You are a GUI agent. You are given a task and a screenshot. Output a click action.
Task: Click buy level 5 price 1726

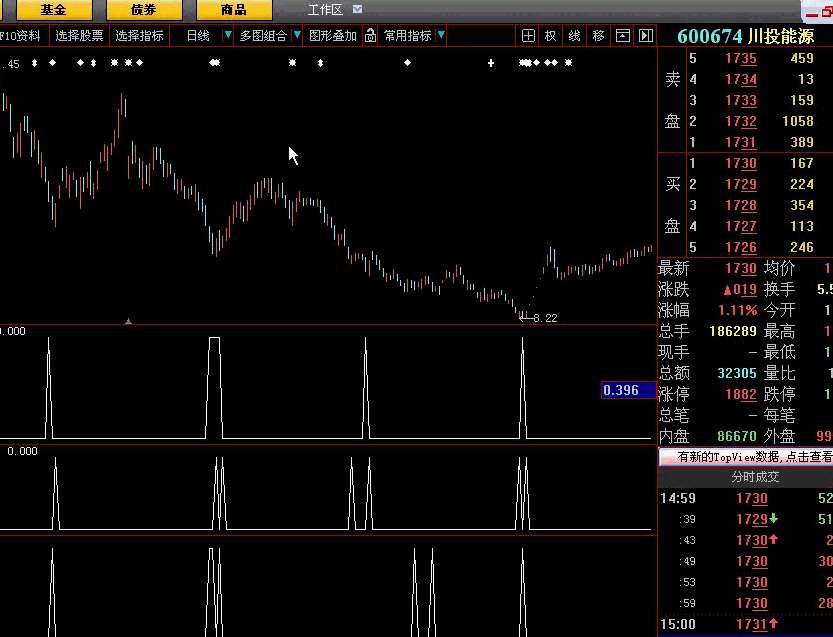[741, 247]
